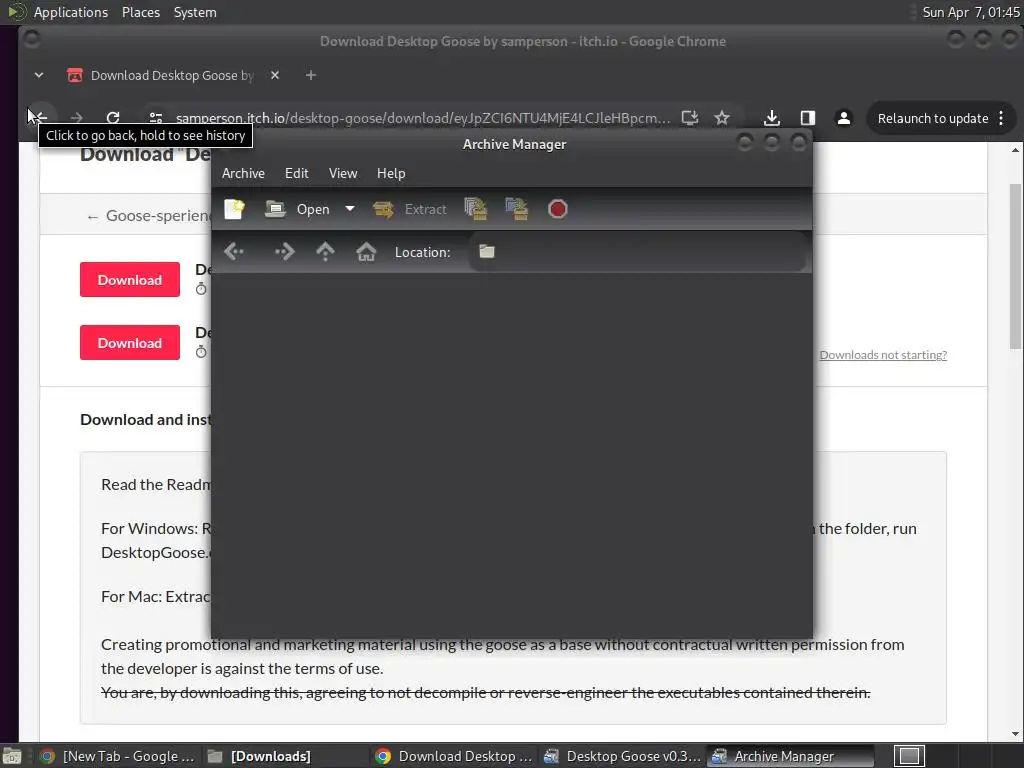Click the Relaunch to update button
1024x768 pixels.
pos(933,118)
